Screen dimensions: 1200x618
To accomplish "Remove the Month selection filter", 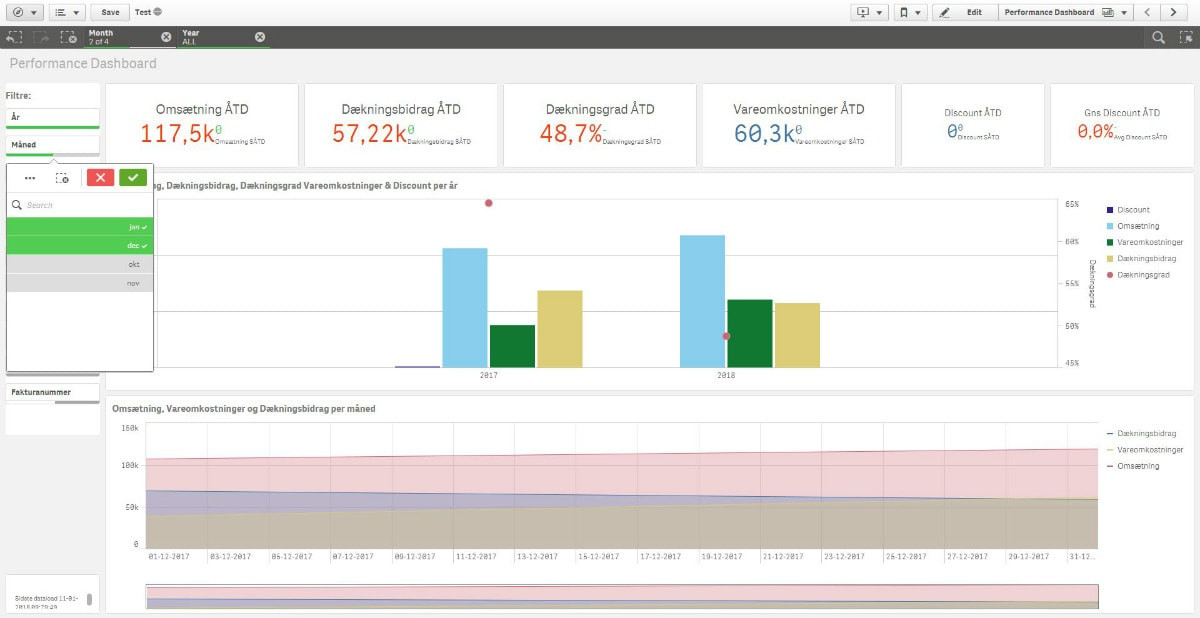I will 167,37.
